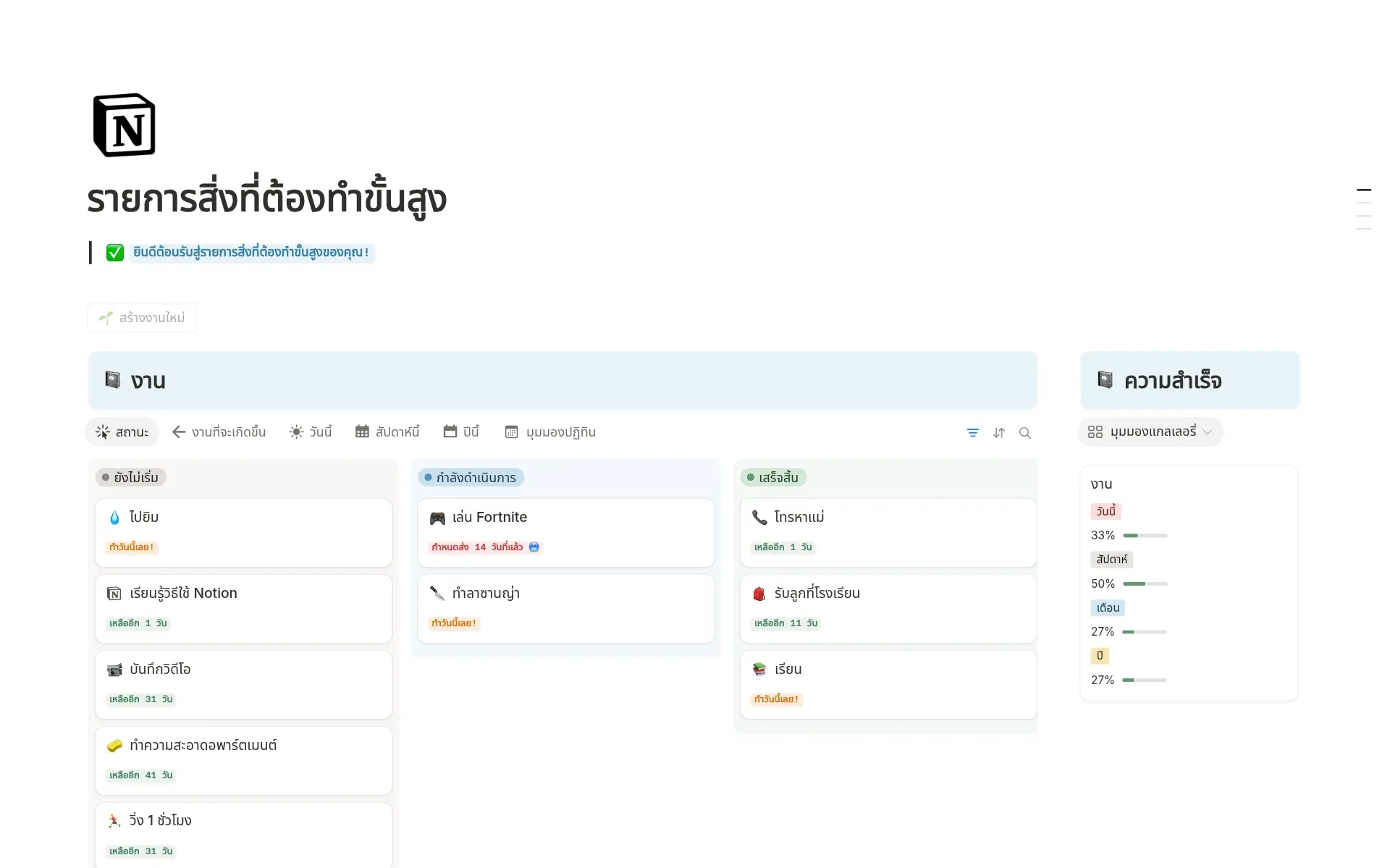1390x868 pixels.
Task: Click the gallery grid icon in มุมมองแกลเลอรี่
Action: (x=1095, y=431)
